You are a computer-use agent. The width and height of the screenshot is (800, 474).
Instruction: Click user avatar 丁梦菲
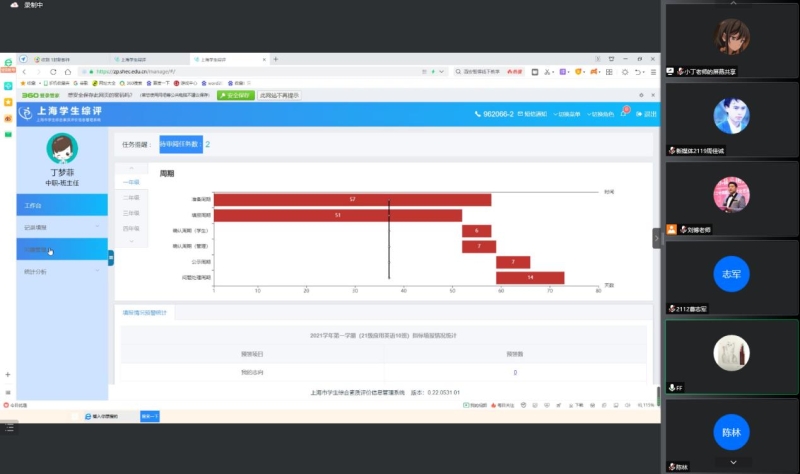click(62, 148)
